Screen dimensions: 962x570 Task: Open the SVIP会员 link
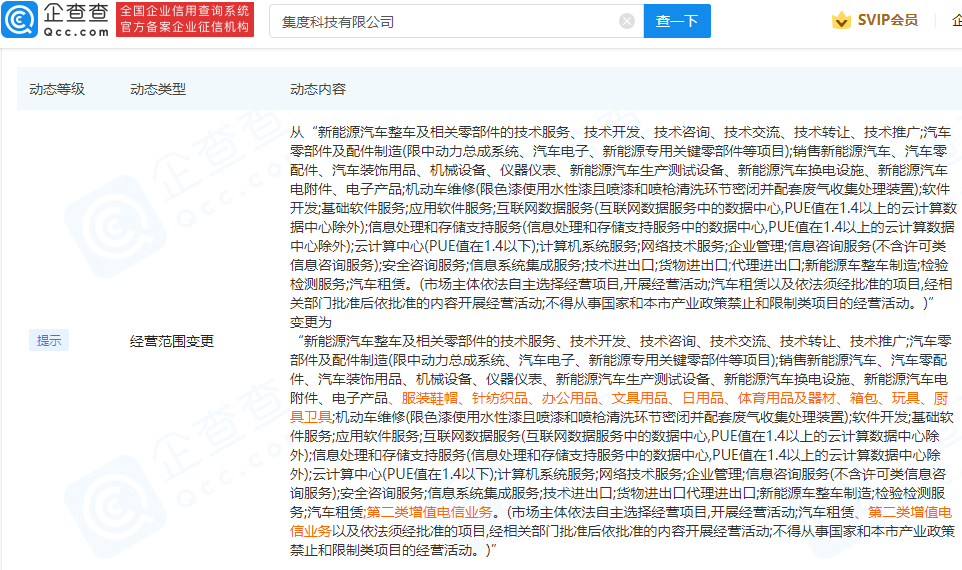coord(887,20)
